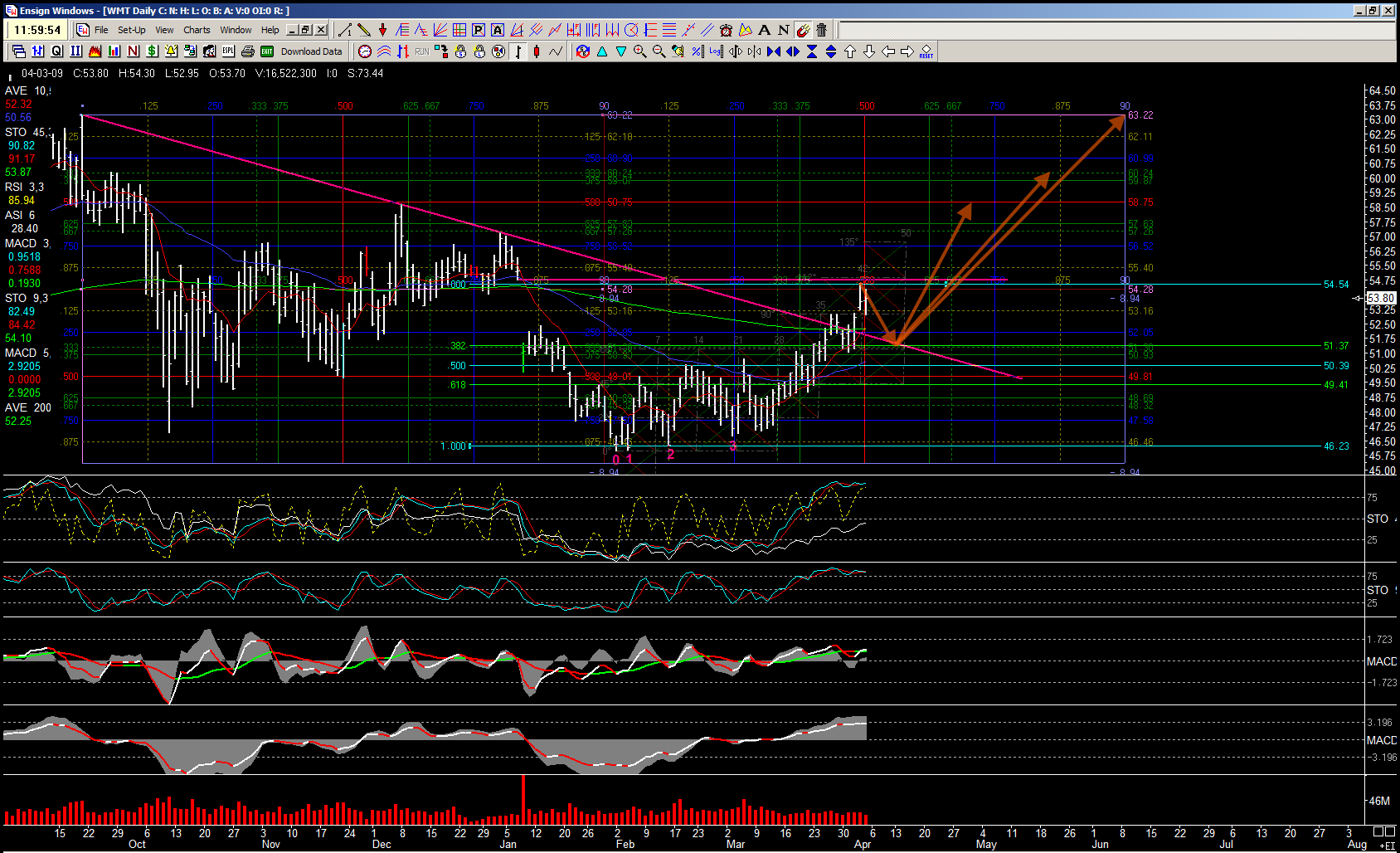Click the trash can delete tool
This screenshot has width=1400, height=853.
[x=822, y=30]
